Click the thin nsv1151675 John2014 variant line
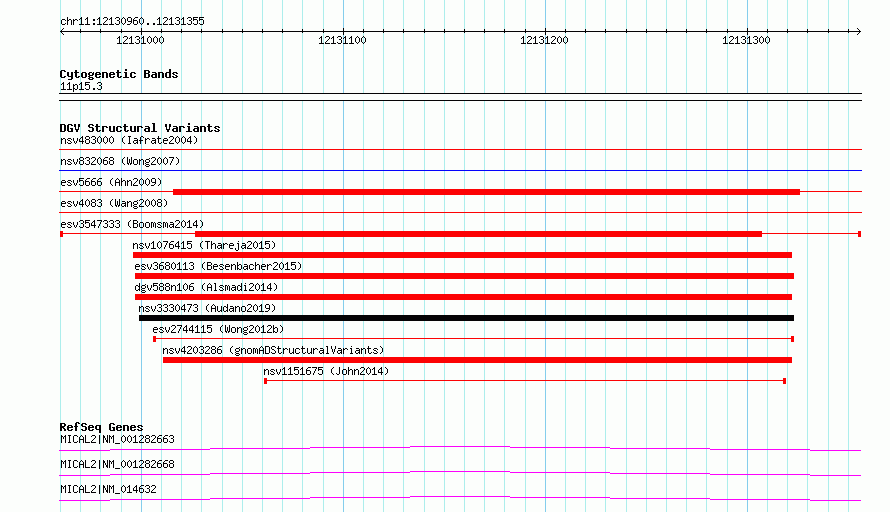Image resolution: width=890 pixels, height=512 pixels. 525,381
